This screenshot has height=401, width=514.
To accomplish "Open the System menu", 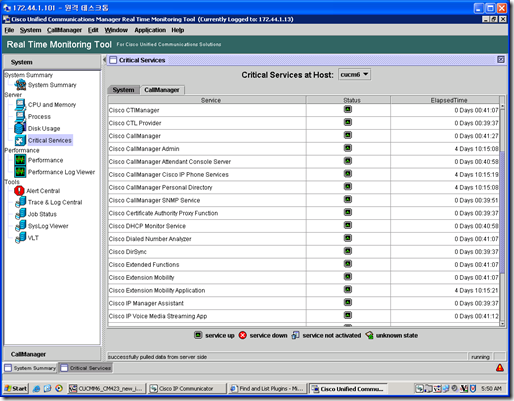I will tap(30, 30).
